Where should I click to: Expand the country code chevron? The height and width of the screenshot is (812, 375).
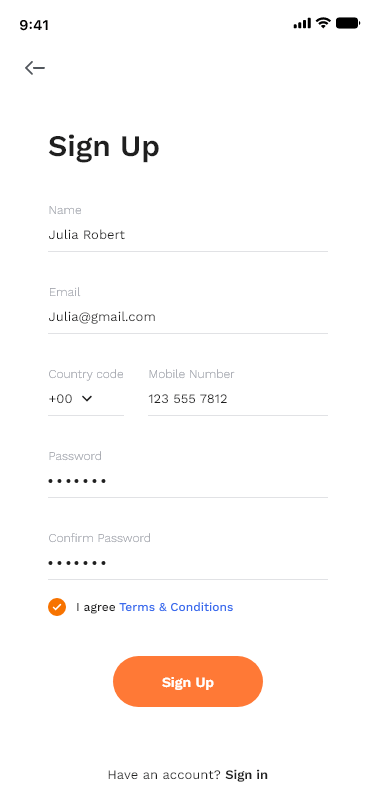click(87, 398)
